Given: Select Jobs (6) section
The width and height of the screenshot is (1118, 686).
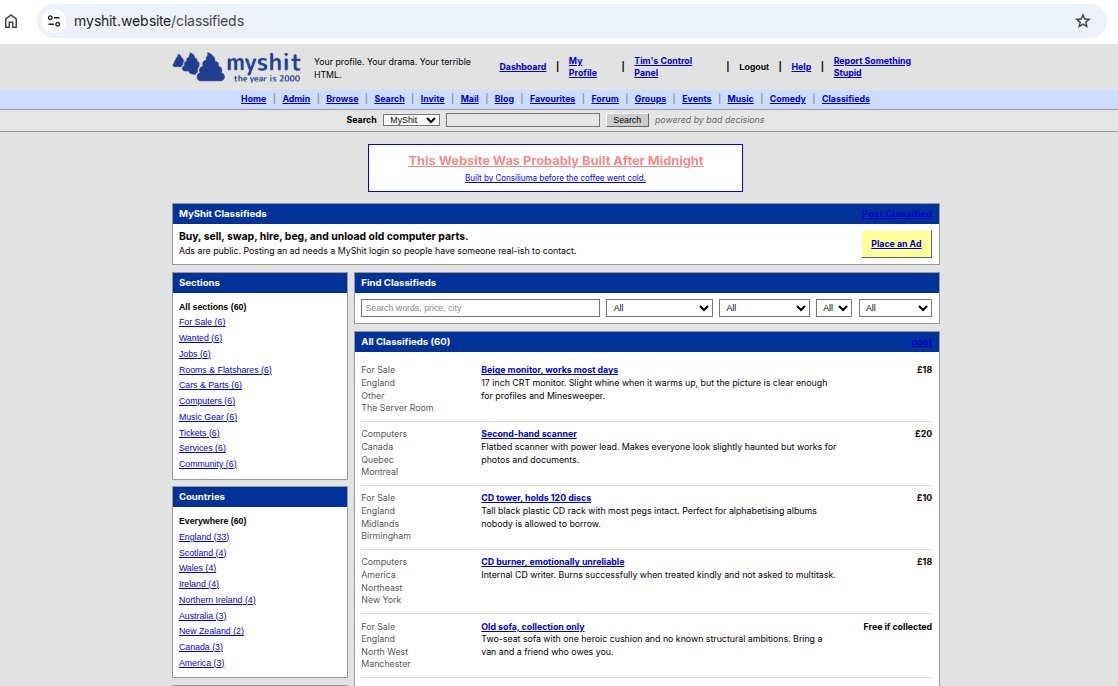Looking at the screenshot, I should tap(195, 354).
